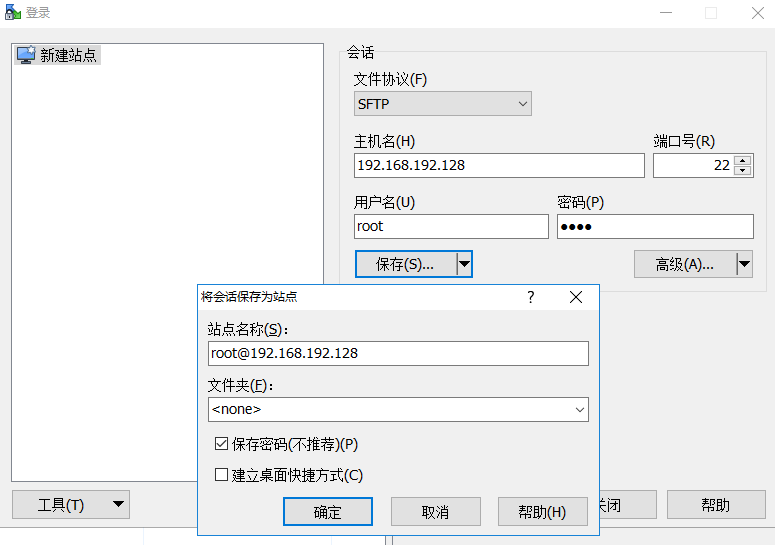This screenshot has width=775, height=545.
Task: Click the 帮助(H) button in save dialog
Action: 543,511
